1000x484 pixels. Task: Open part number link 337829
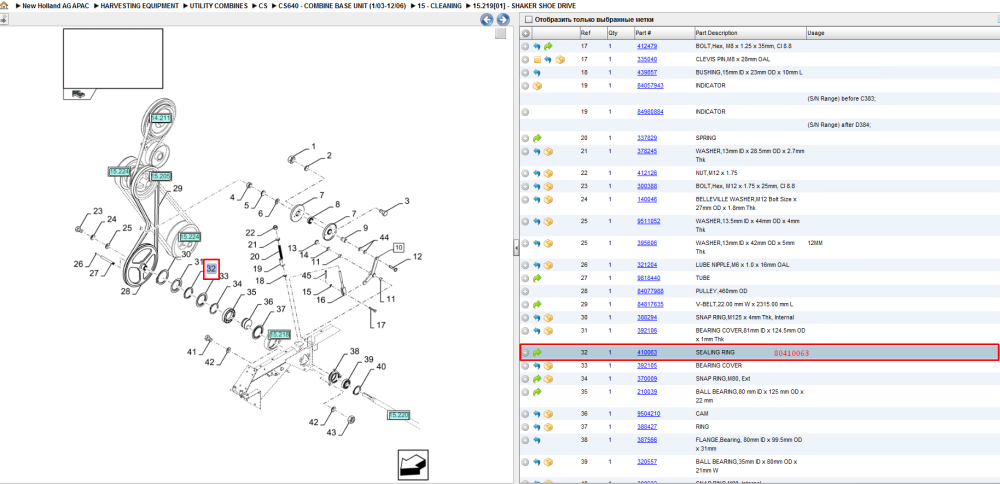point(647,138)
